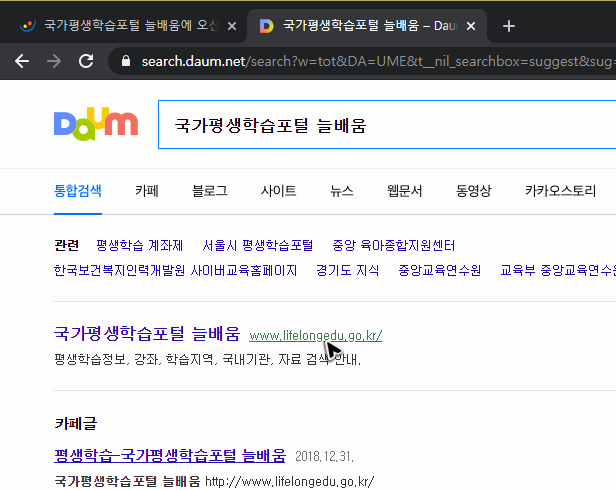Go back with the browser back arrow
Screen dimensions: 616x490
pyautogui.click(x=22, y=61)
